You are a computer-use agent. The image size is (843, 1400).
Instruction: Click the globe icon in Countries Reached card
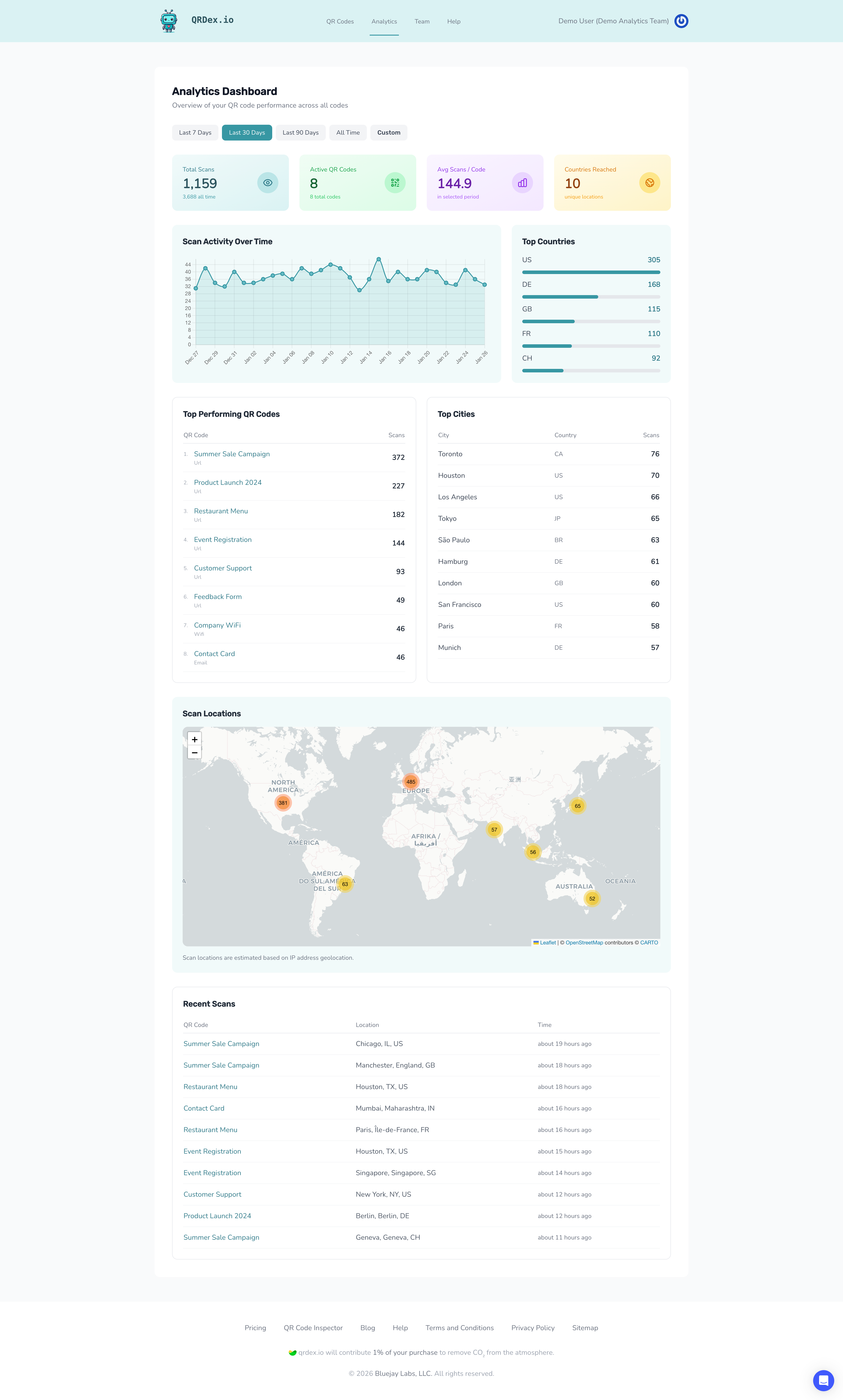[649, 183]
